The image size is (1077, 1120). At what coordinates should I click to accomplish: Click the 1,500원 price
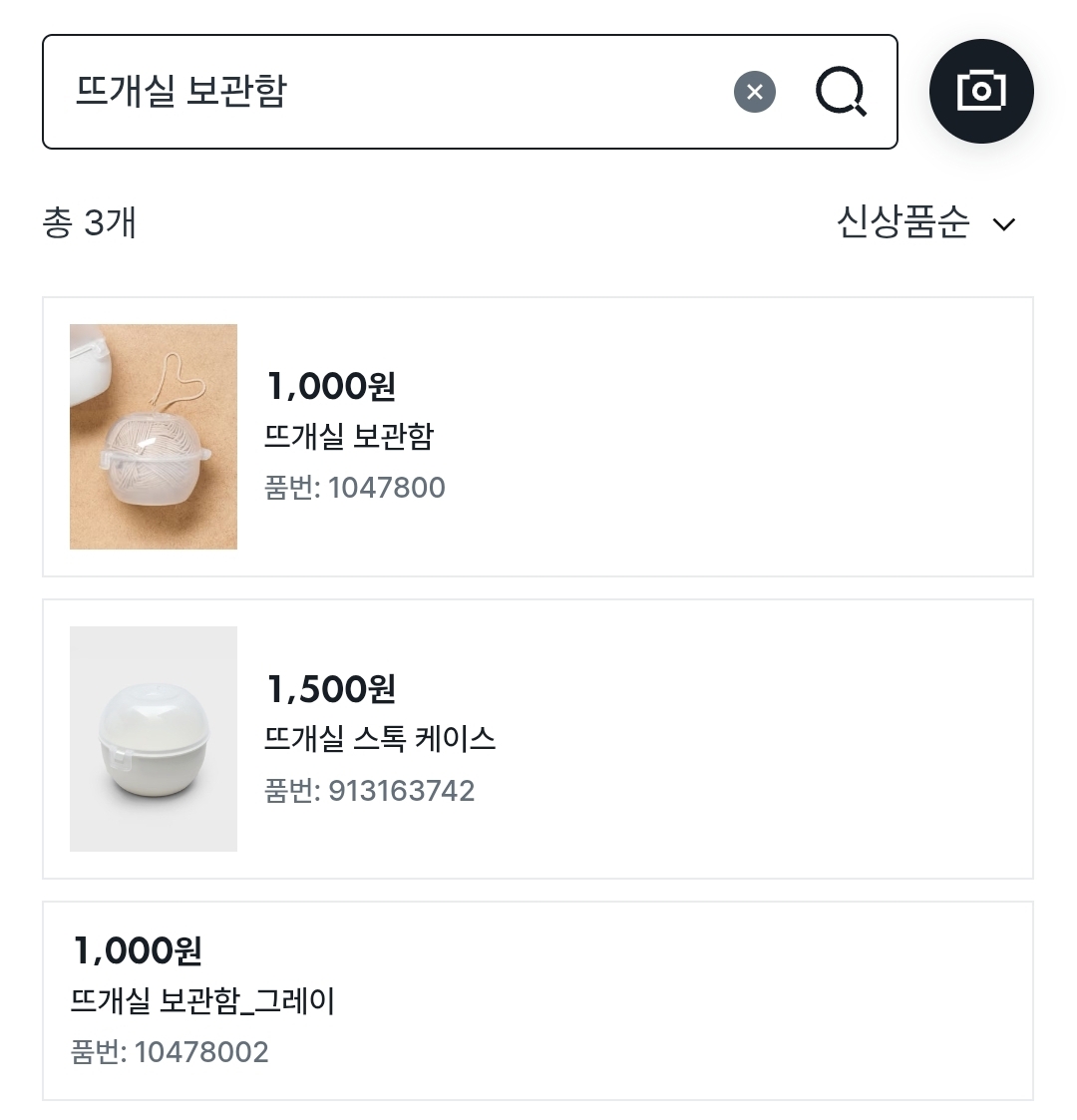331,688
